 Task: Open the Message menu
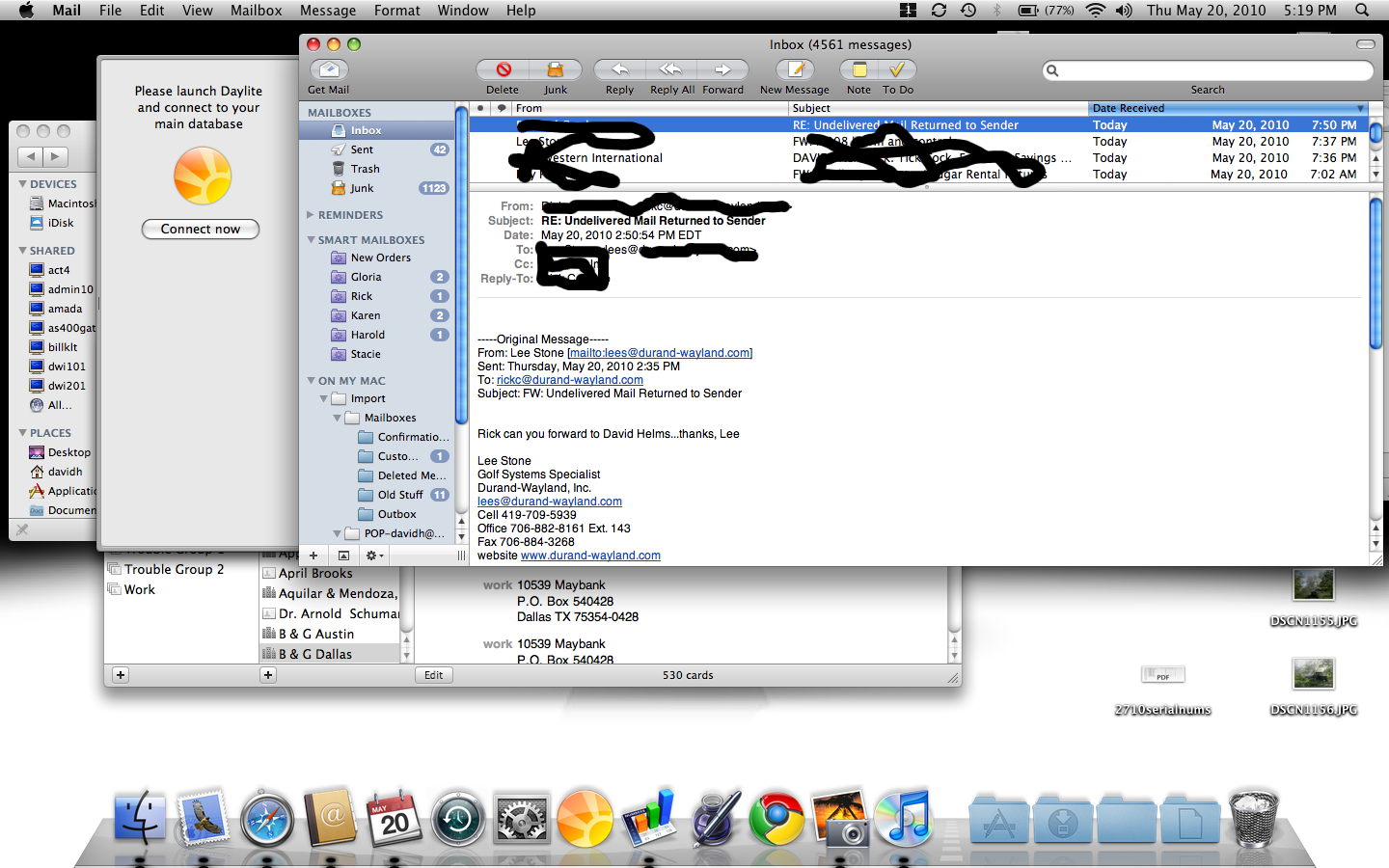coord(328,11)
